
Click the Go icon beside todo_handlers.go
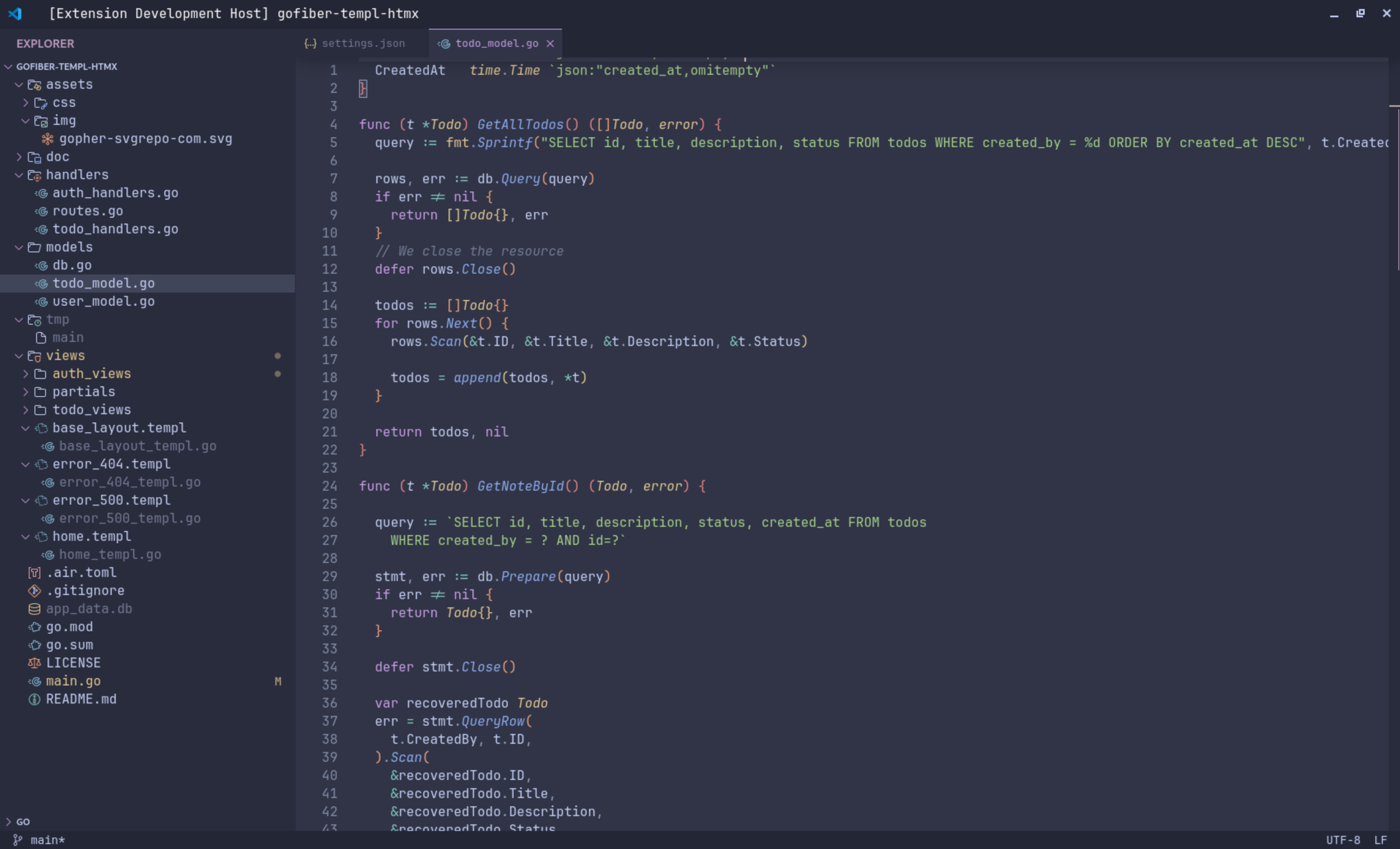(41, 230)
